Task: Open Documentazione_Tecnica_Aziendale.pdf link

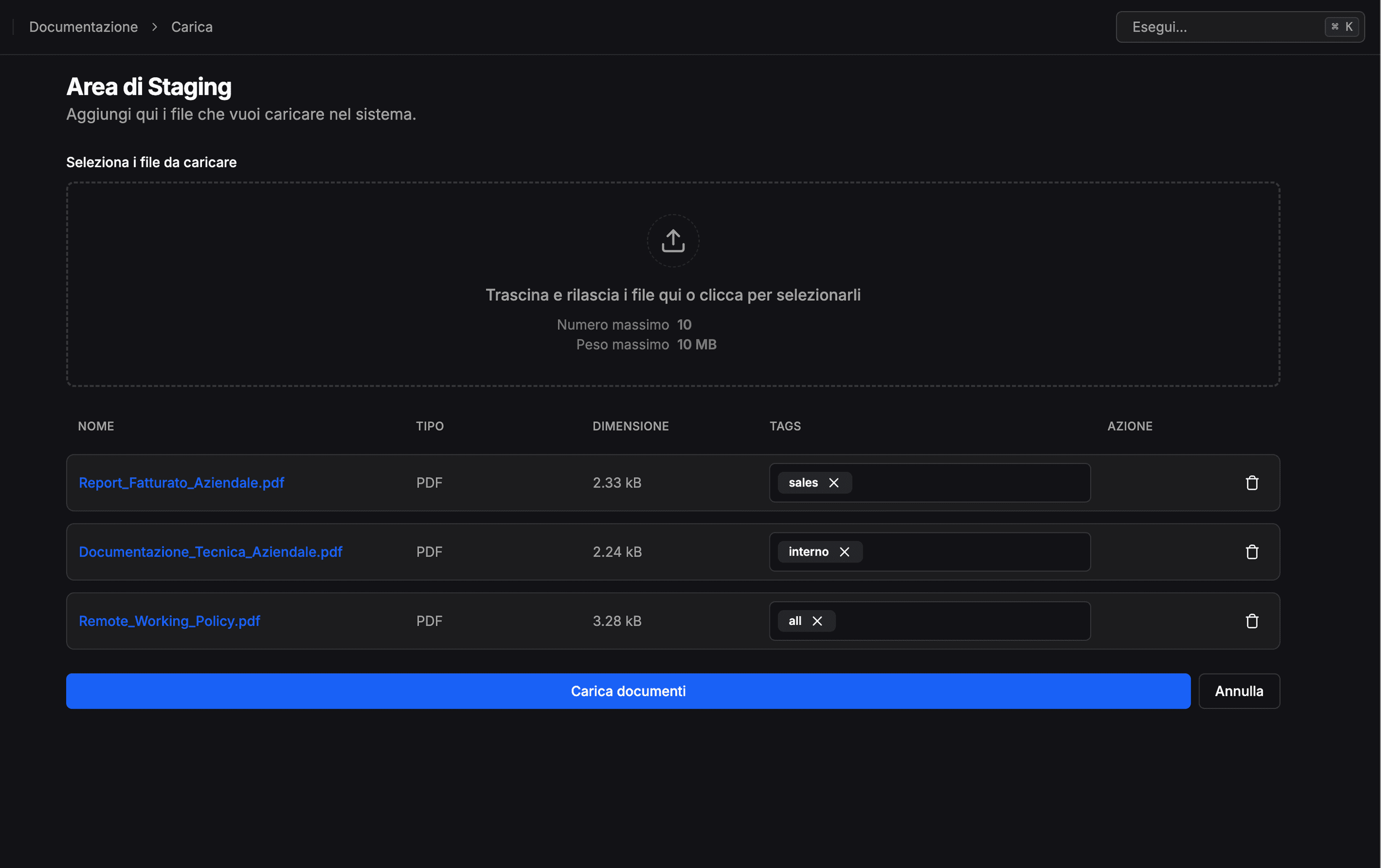Action: 211,551
